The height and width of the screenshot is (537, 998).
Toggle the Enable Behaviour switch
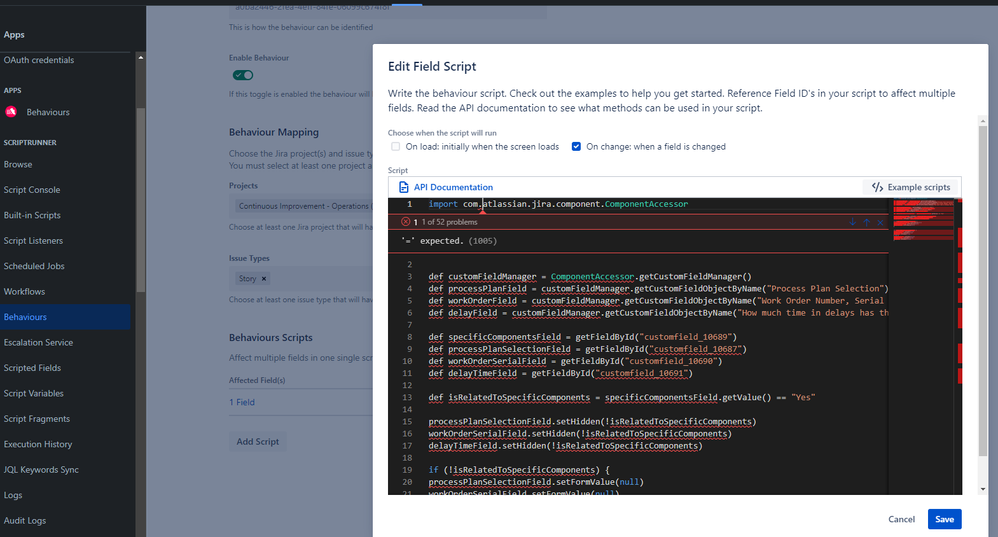[x=243, y=75]
